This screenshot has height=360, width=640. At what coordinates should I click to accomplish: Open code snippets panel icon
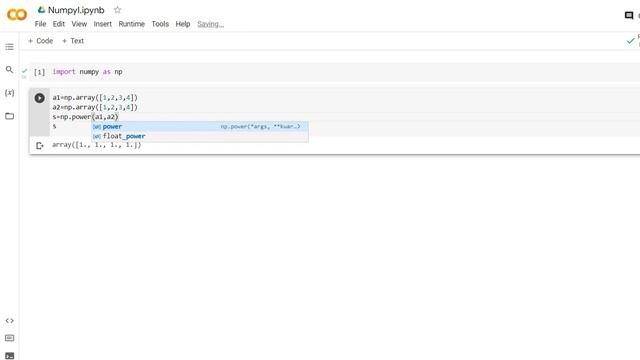pyautogui.click(x=9, y=321)
